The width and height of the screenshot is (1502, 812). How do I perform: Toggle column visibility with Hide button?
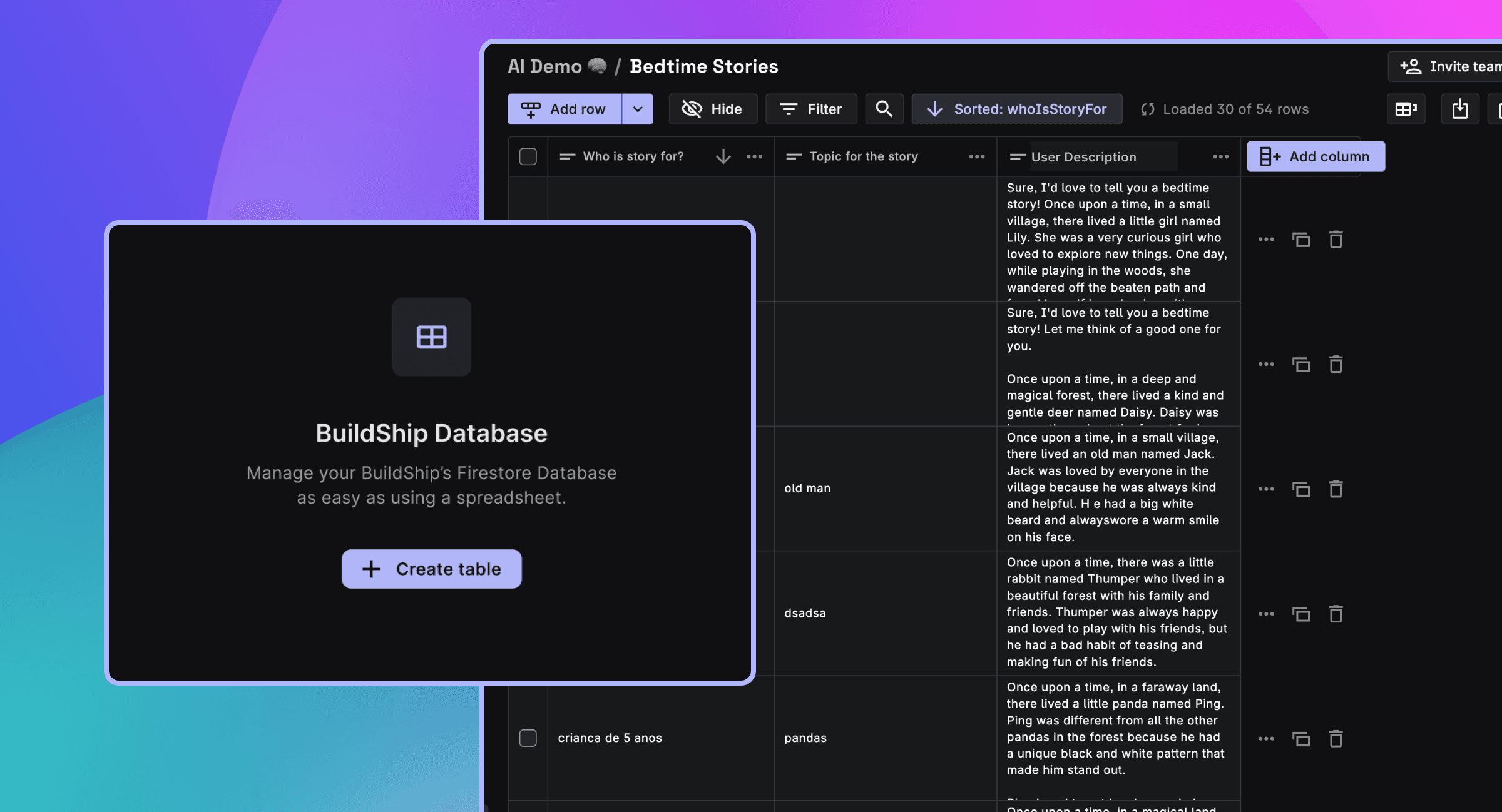coord(713,109)
